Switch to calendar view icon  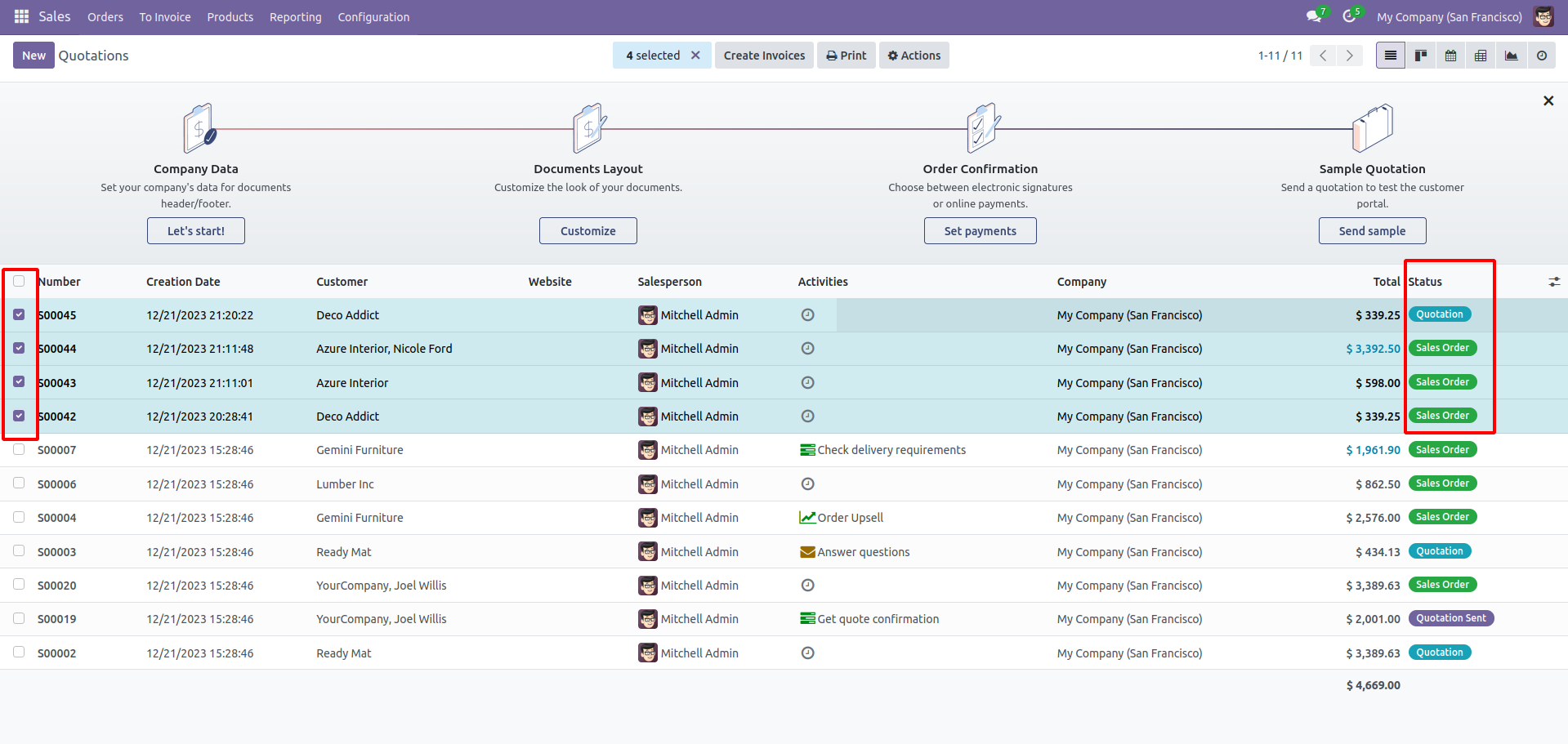coord(1451,56)
